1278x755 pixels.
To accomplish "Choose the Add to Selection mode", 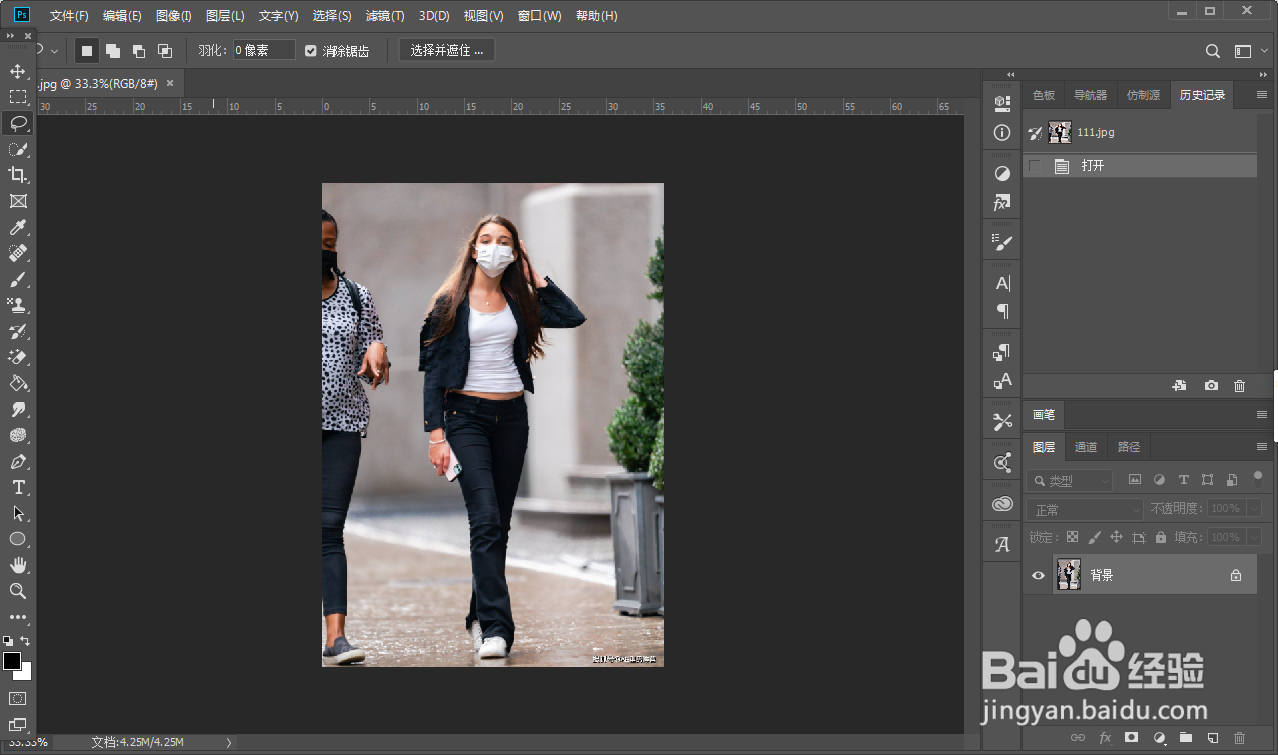I will click(x=113, y=50).
